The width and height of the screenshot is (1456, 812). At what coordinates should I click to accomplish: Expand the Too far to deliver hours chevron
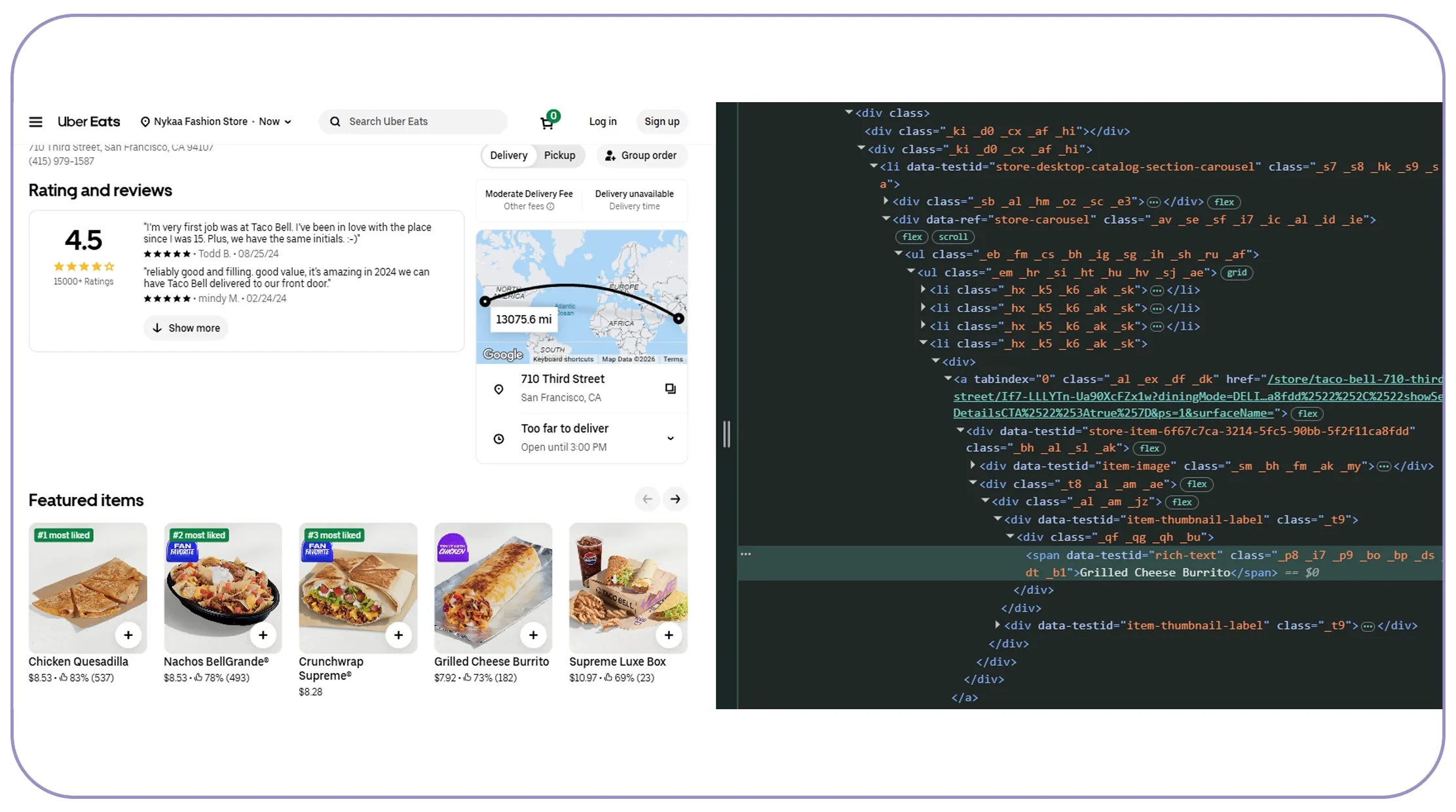point(670,438)
